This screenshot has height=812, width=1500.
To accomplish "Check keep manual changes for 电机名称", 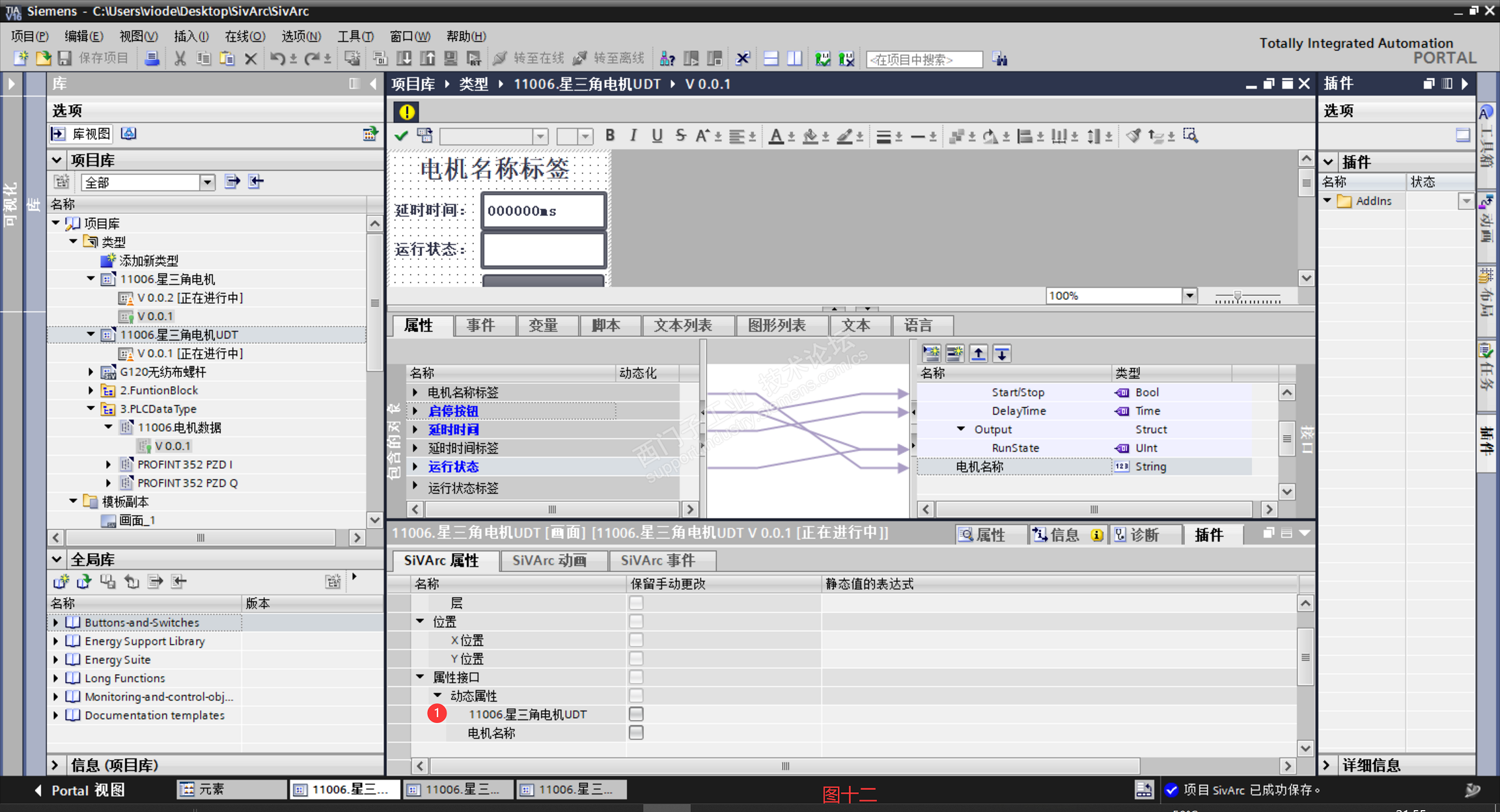I will (636, 733).
